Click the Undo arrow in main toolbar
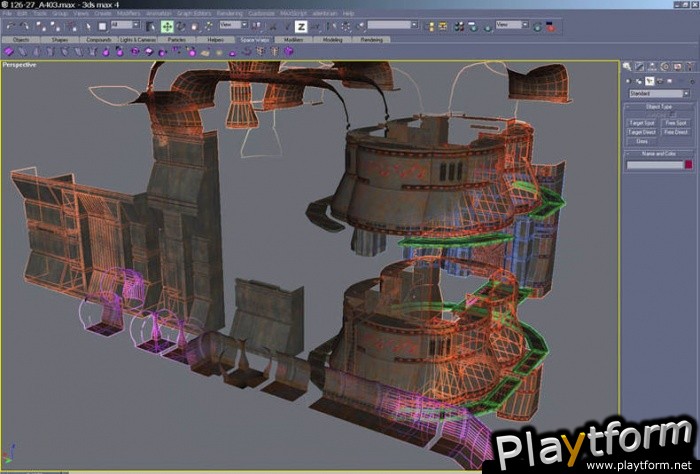 [x=8, y=25]
